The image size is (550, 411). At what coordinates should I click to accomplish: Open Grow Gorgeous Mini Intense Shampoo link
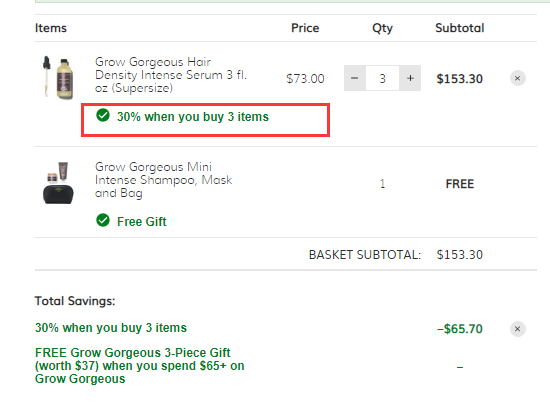(x=163, y=180)
